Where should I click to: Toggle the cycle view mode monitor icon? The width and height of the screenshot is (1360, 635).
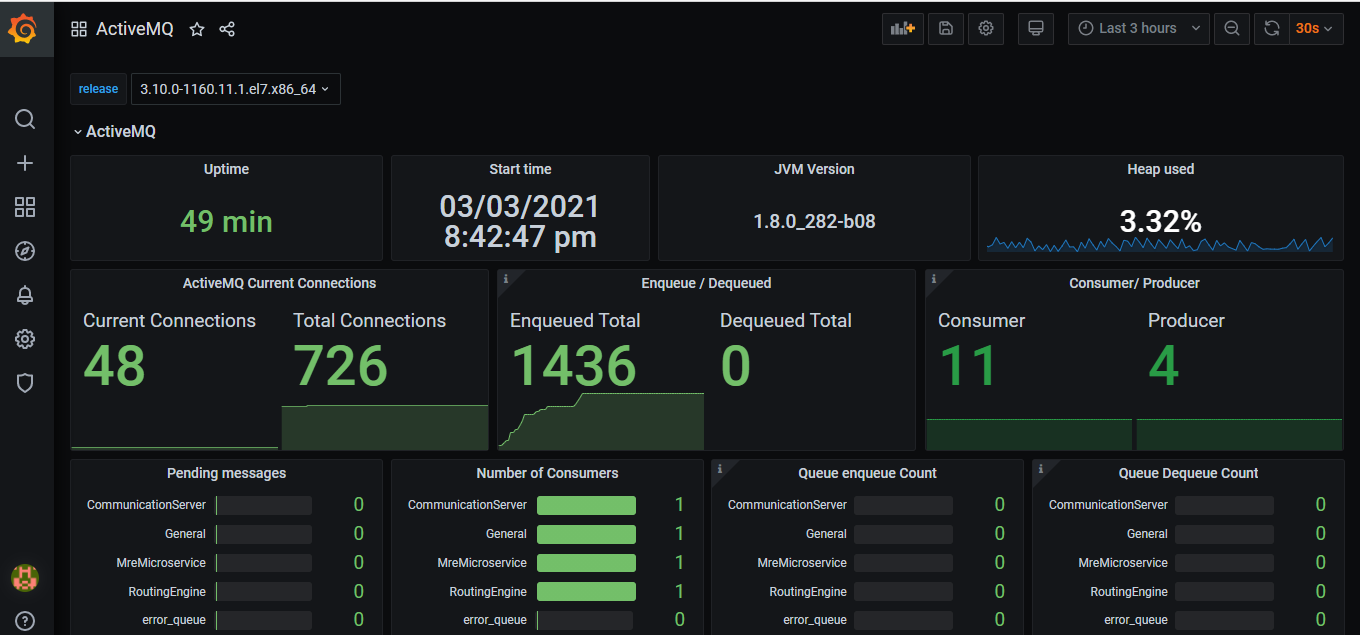1036,29
